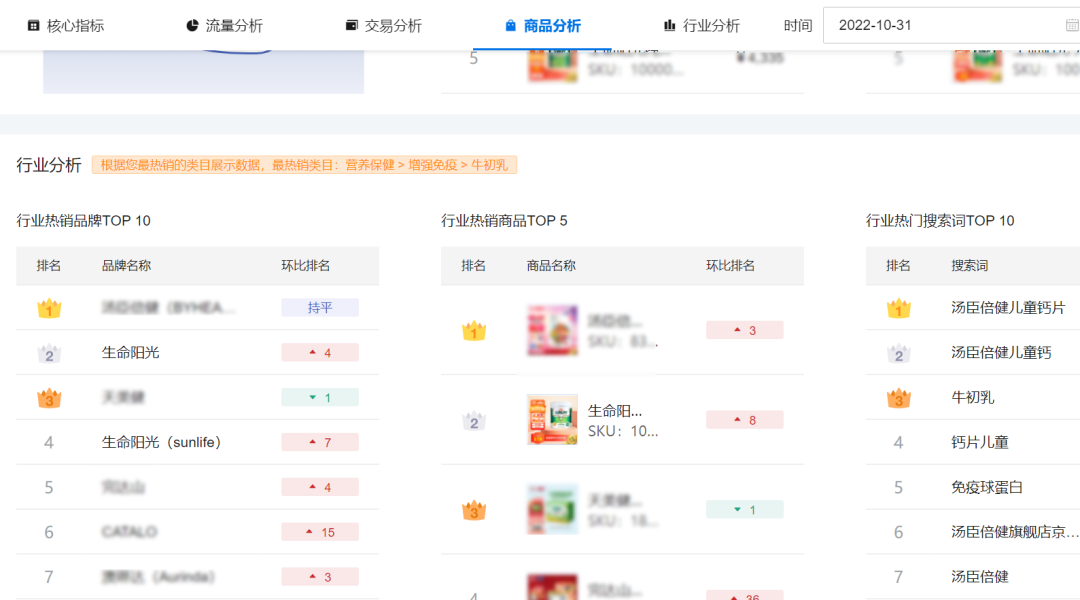Image resolution: width=1080 pixels, height=600 pixels.
Task: Click search term 牛初乳
Action: [973, 397]
